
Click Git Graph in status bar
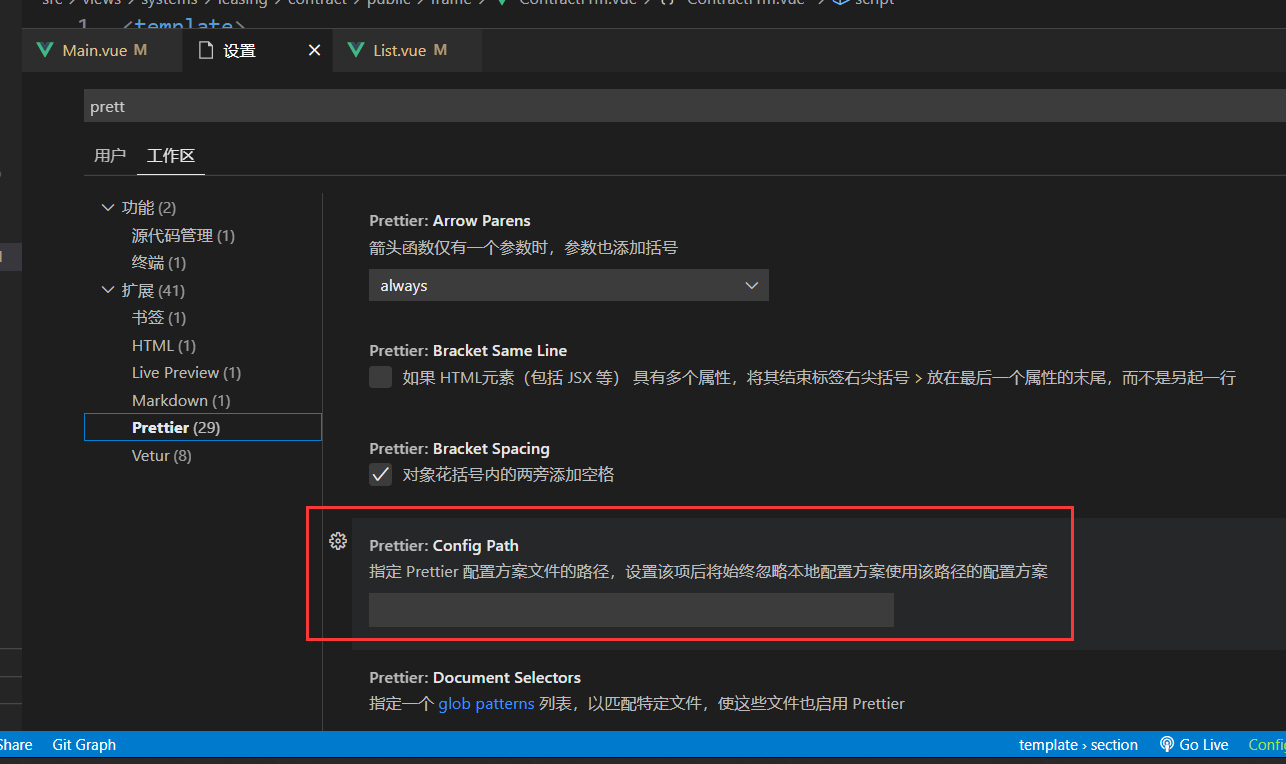tap(84, 745)
